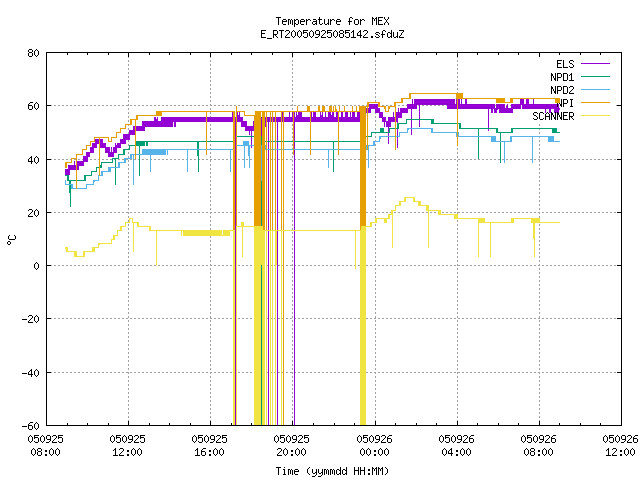Click the y-axis value 80
Screen dimensions: 640x480
33,53
